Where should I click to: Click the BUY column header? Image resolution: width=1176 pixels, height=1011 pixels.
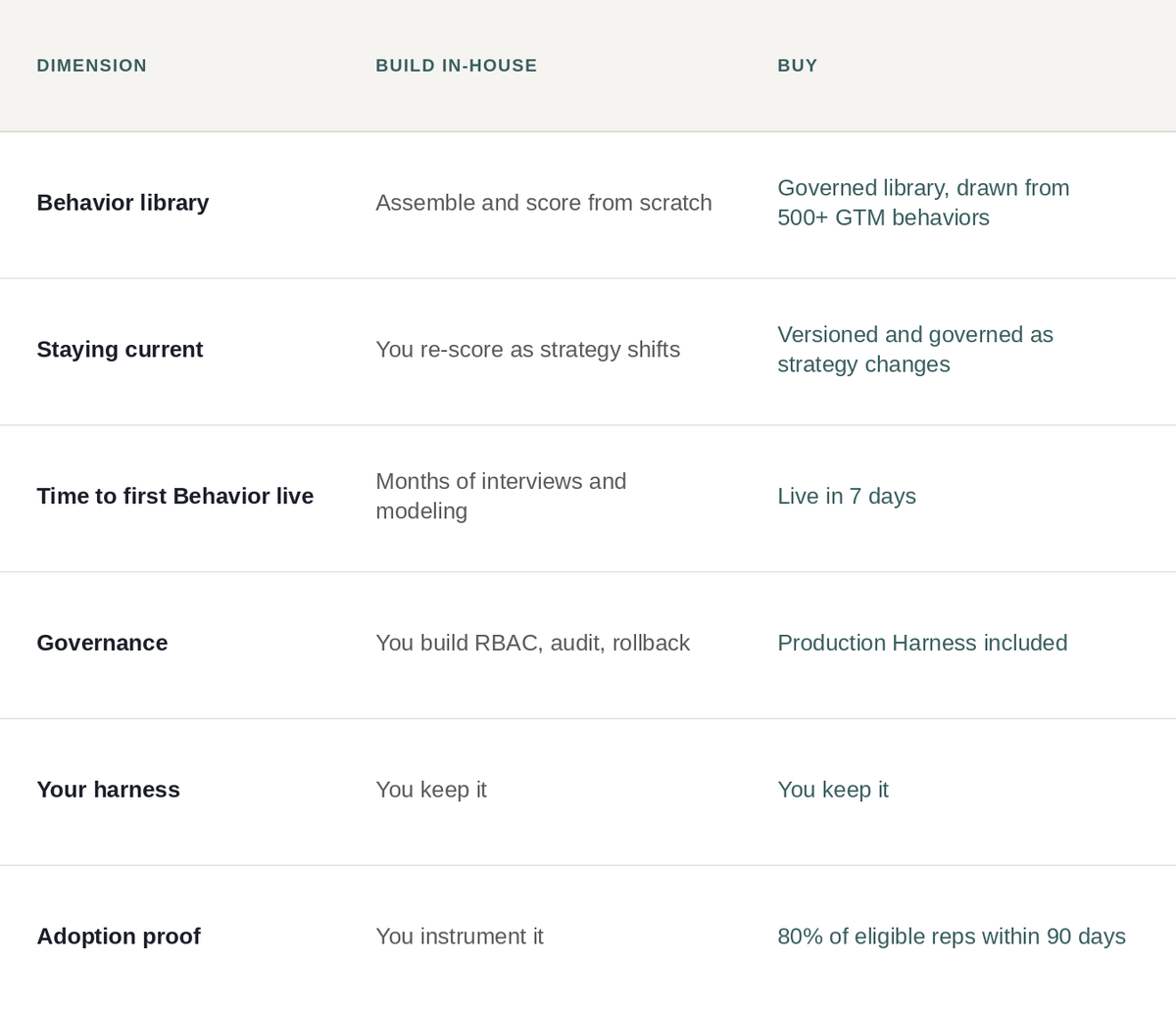[798, 66]
